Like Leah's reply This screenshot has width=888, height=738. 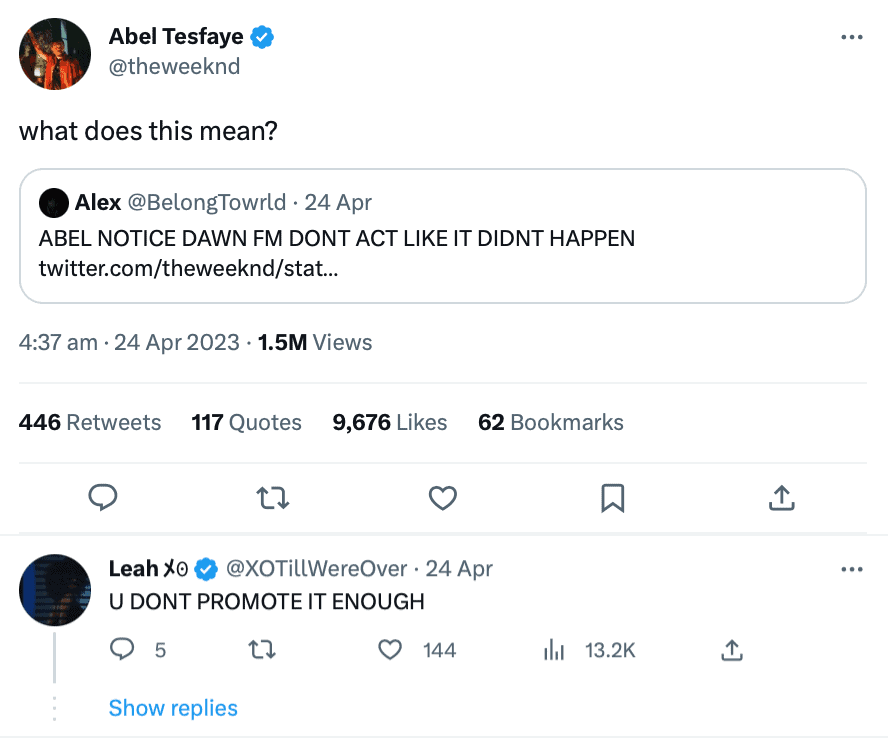(390, 651)
